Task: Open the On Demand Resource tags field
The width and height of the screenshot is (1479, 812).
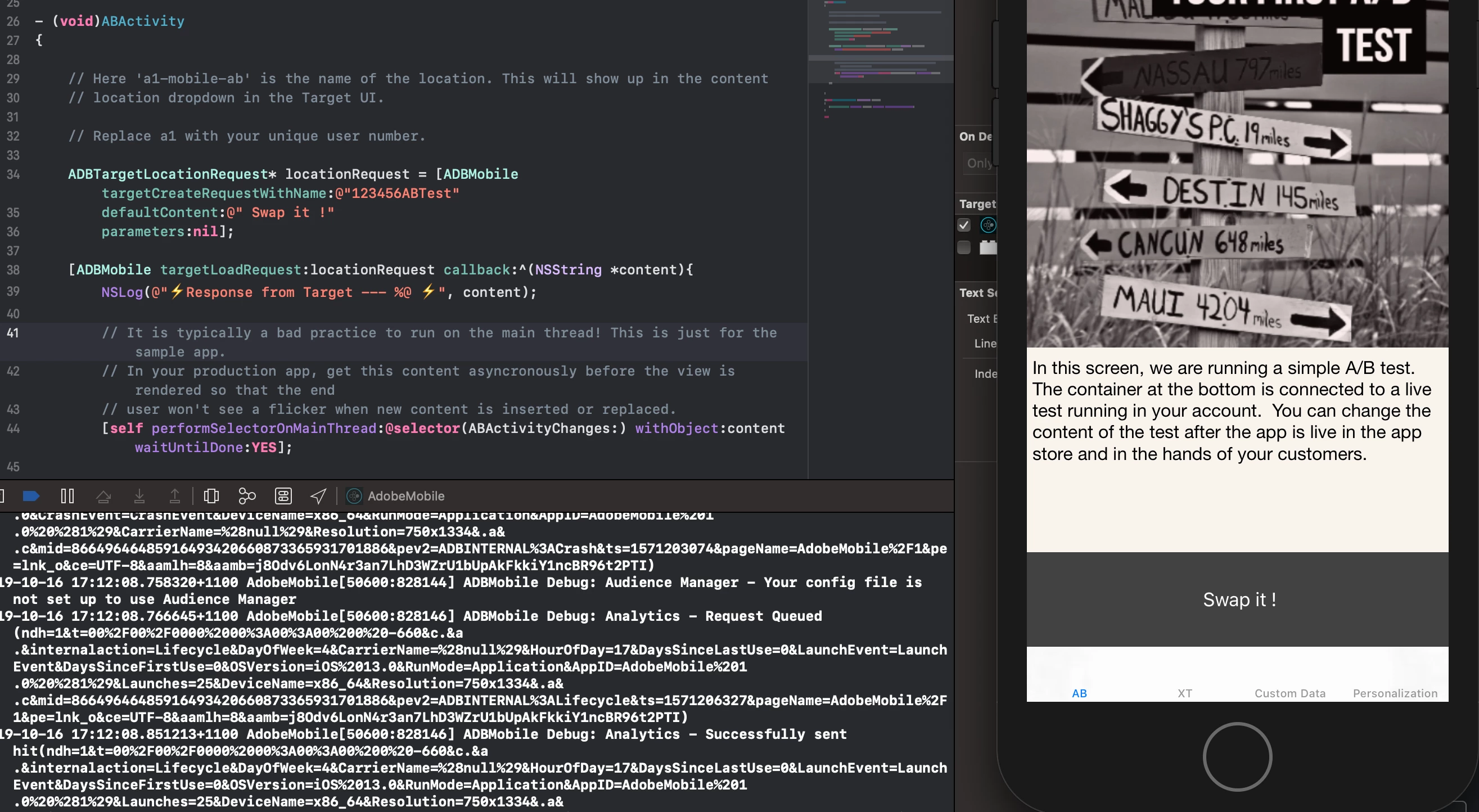Action: pos(980,163)
